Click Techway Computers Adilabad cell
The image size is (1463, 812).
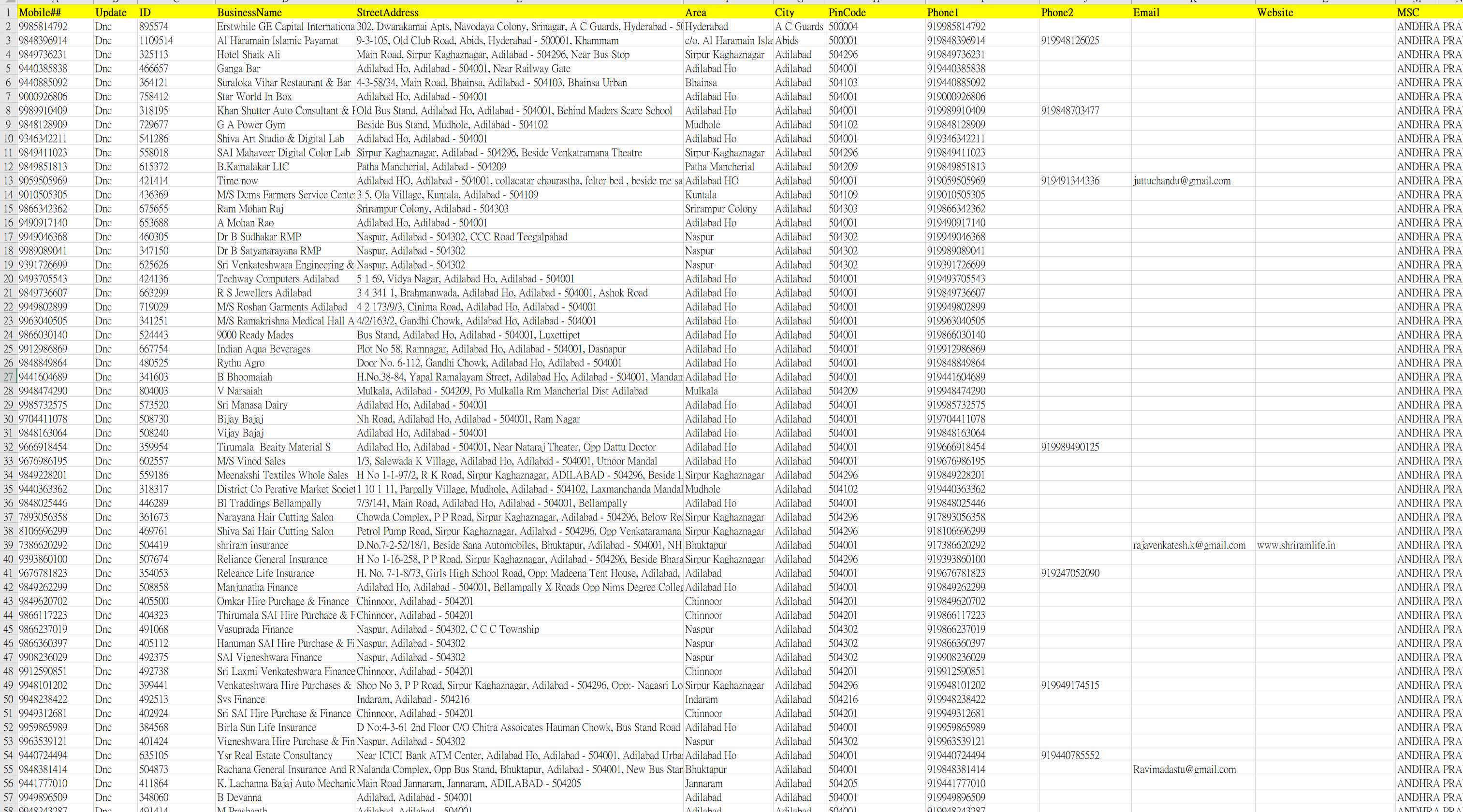285,279
